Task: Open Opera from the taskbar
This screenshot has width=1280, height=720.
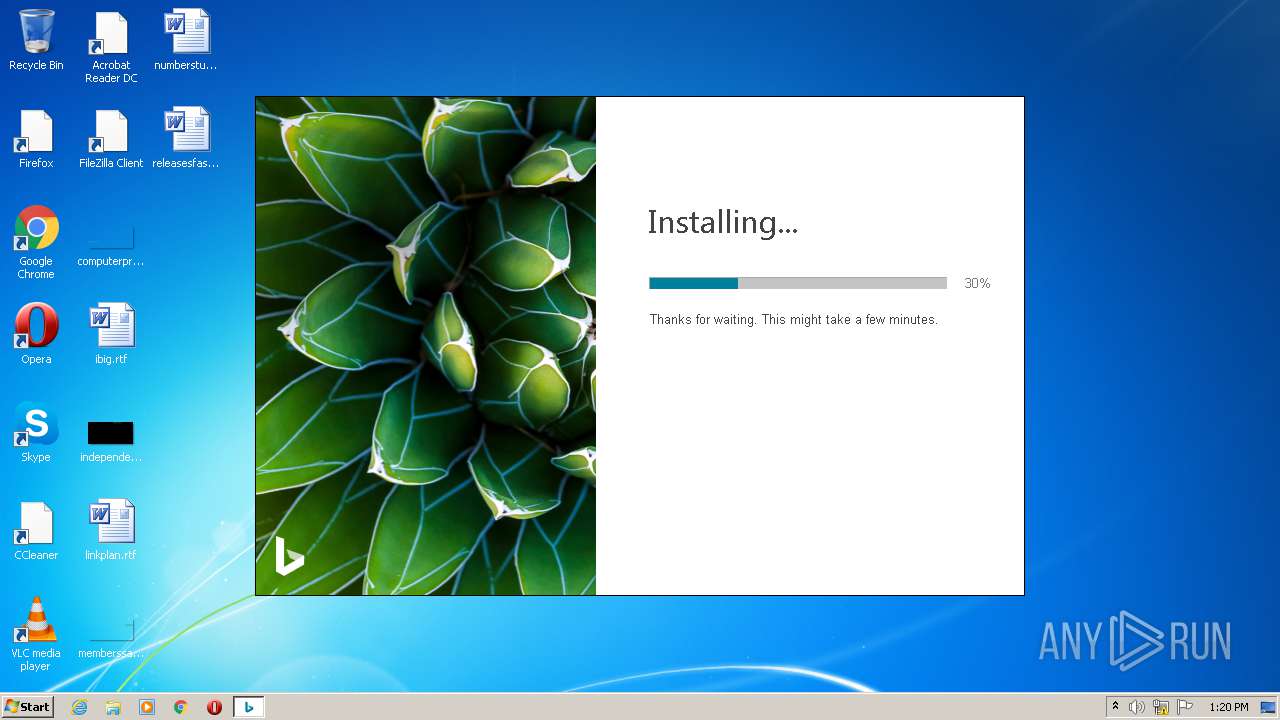Action: tap(214, 707)
